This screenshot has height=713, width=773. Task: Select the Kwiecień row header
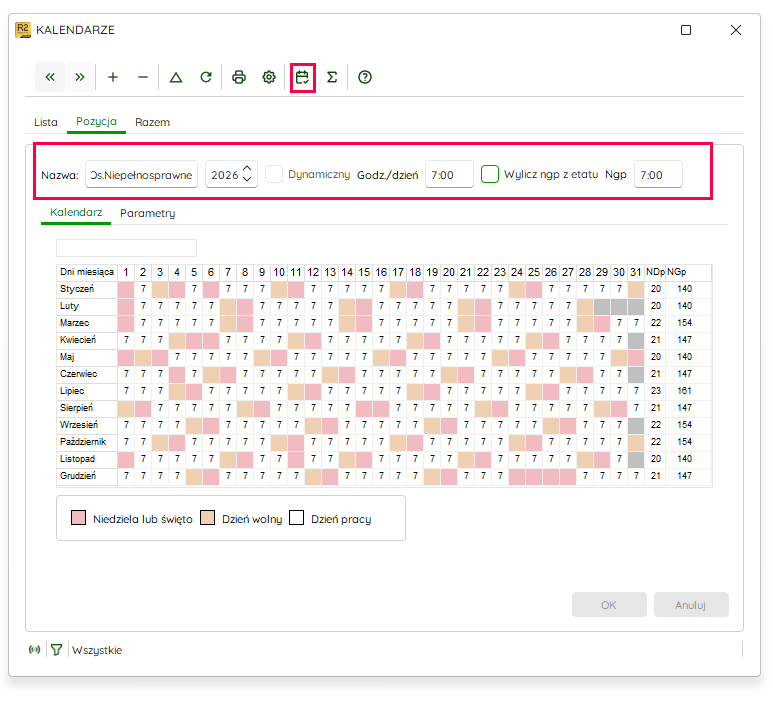pos(87,340)
